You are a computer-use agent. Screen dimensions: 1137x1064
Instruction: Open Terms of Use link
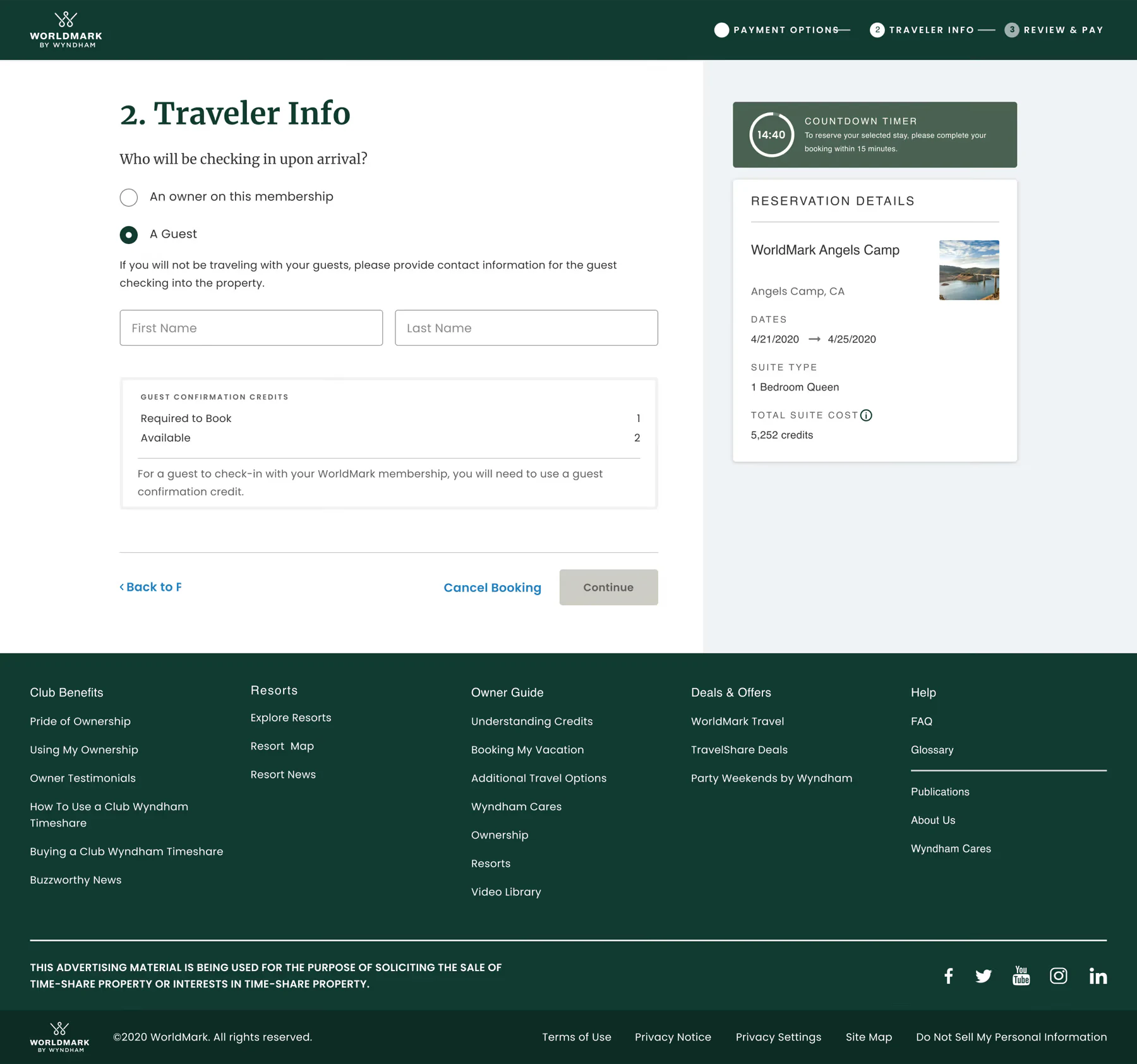(576, 1037)
